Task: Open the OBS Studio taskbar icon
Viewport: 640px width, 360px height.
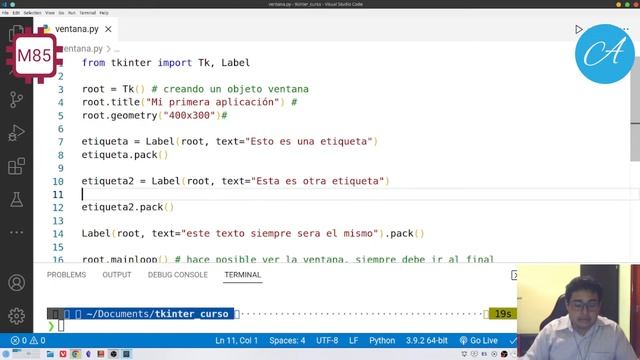Action: pos(113,354)
